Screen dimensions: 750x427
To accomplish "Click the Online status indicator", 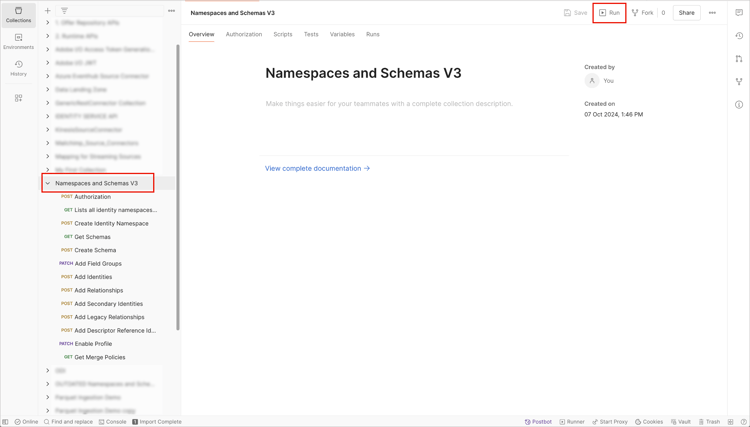I will coord(26,422).
